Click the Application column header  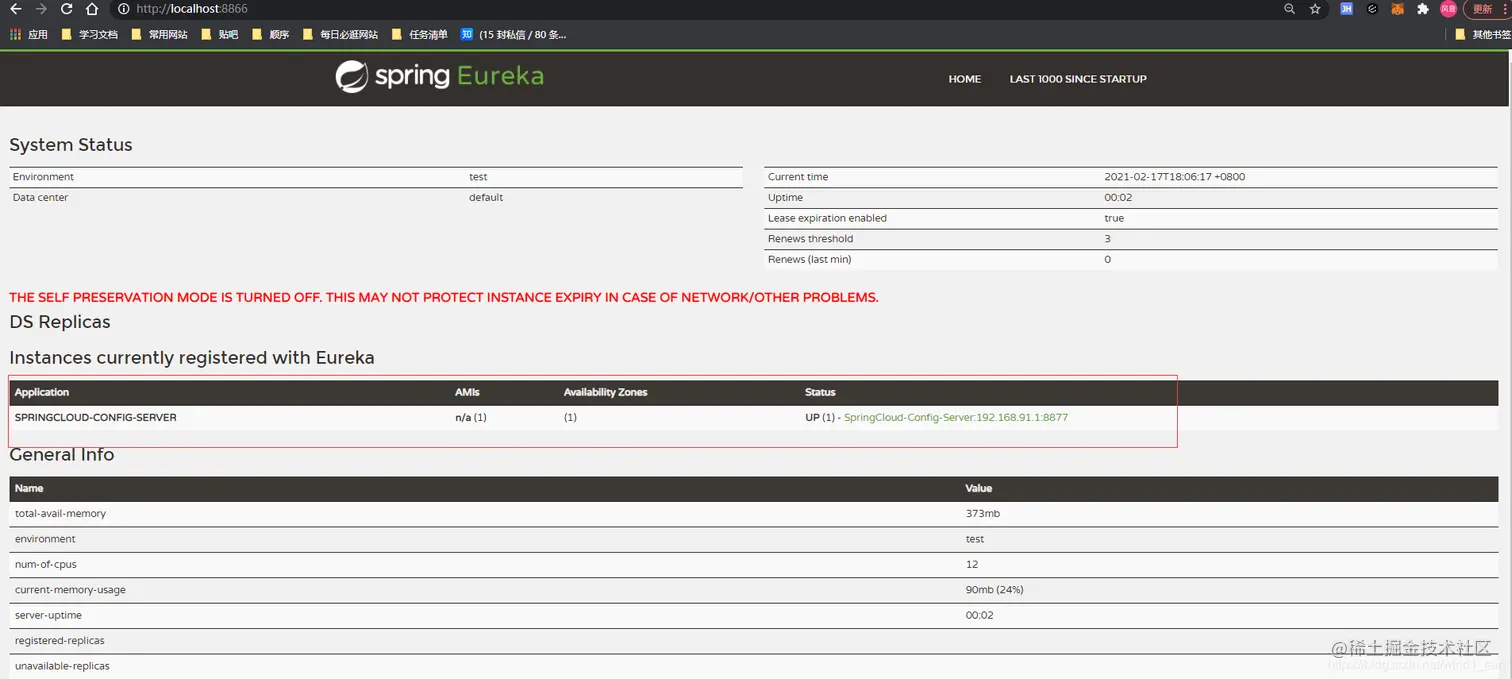pyautogui.click(x=42, y=392)
